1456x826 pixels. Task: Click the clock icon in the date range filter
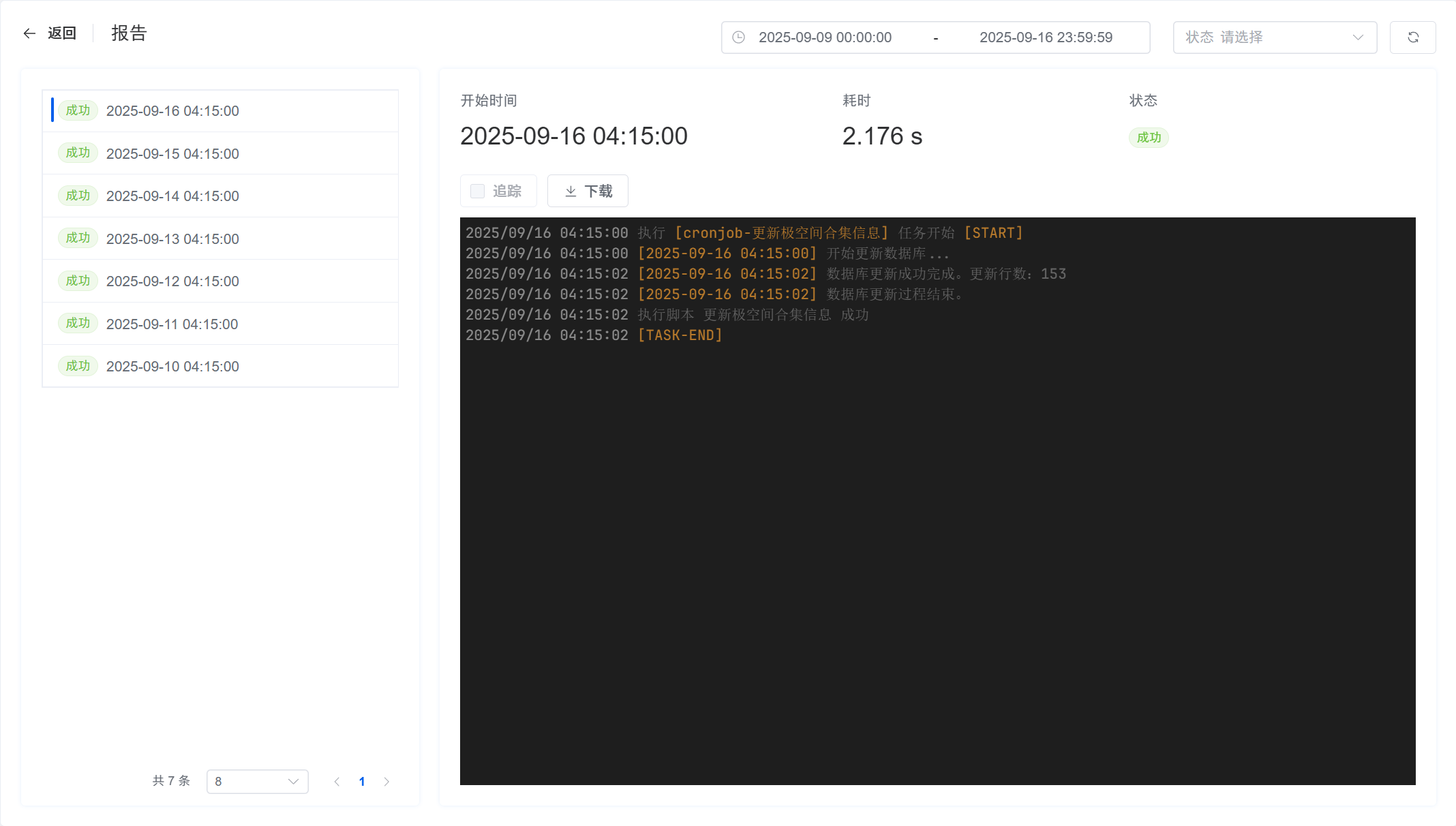pos(739,37)
